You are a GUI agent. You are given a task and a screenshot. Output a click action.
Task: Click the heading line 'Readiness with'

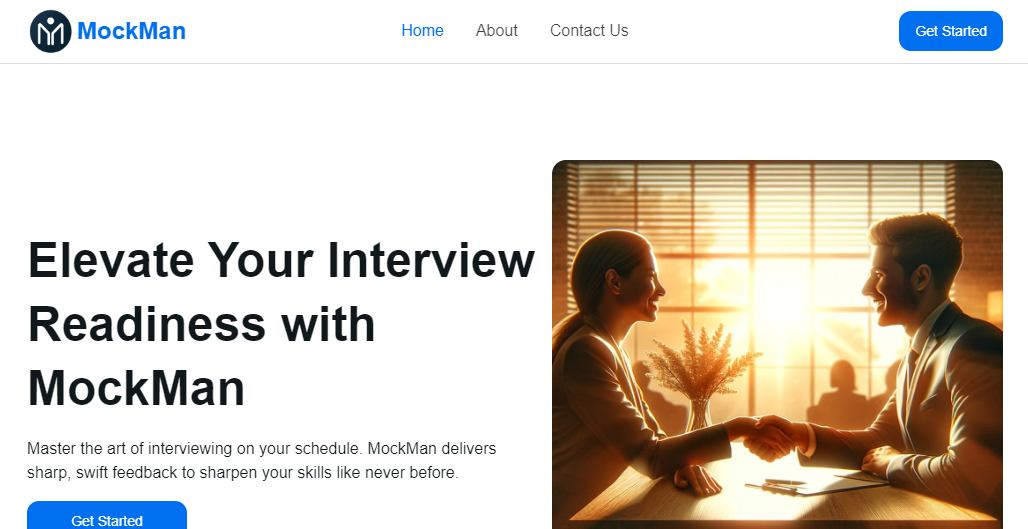coord(201,324)
